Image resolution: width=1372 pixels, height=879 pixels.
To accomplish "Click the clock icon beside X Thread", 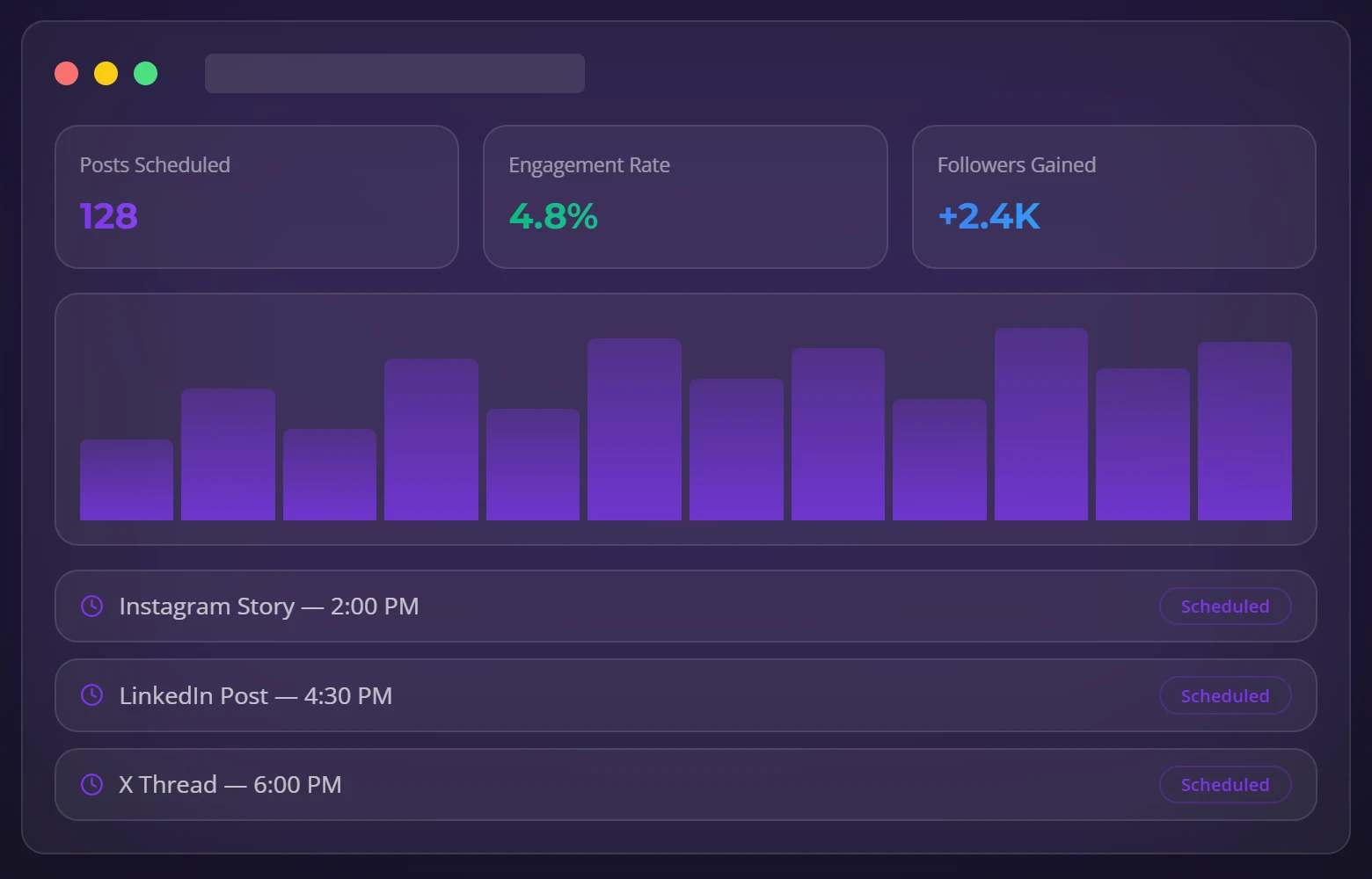I will [x=91, y=783].
